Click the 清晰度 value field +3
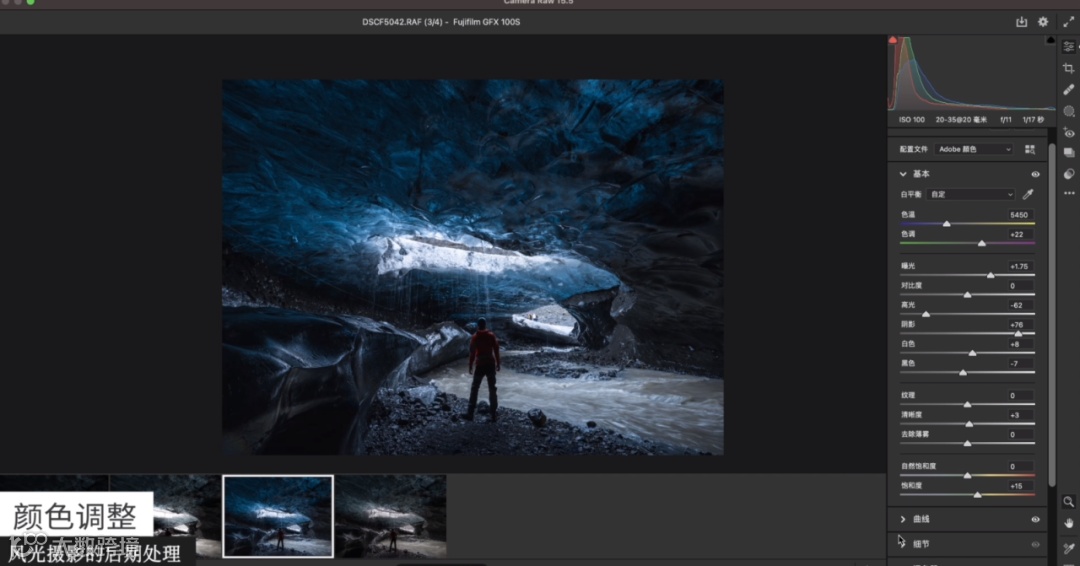Viewport: 1080px width, 566px height. [x=1019, y=415]
